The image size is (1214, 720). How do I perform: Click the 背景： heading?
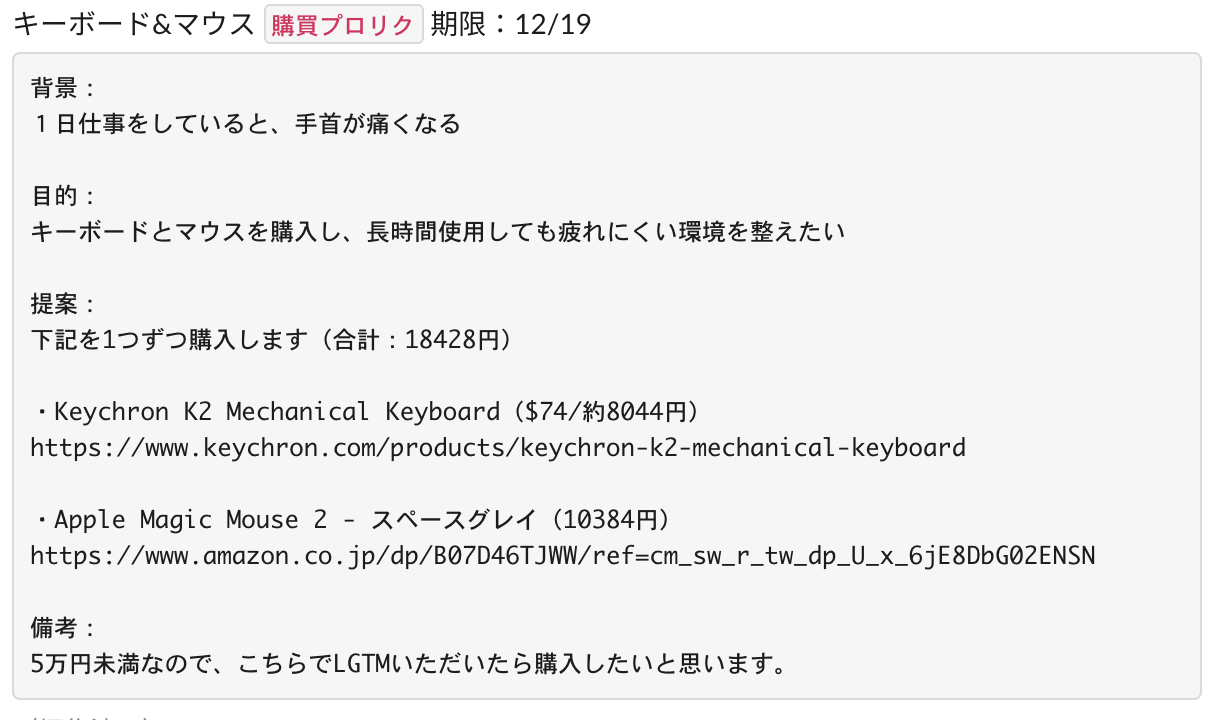(x=64, y=88)
